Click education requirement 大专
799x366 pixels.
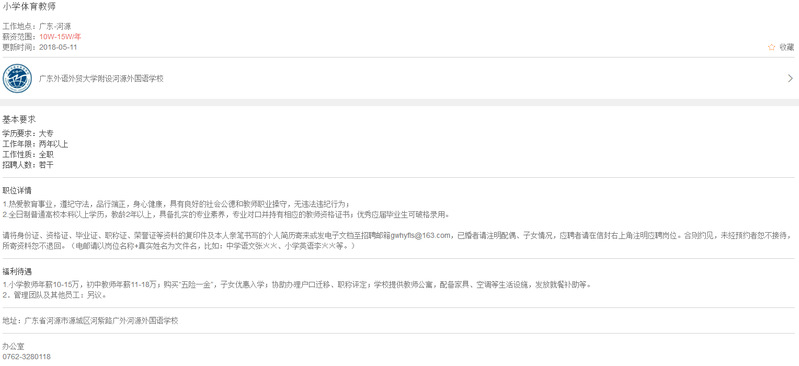[x=46, y=134]
